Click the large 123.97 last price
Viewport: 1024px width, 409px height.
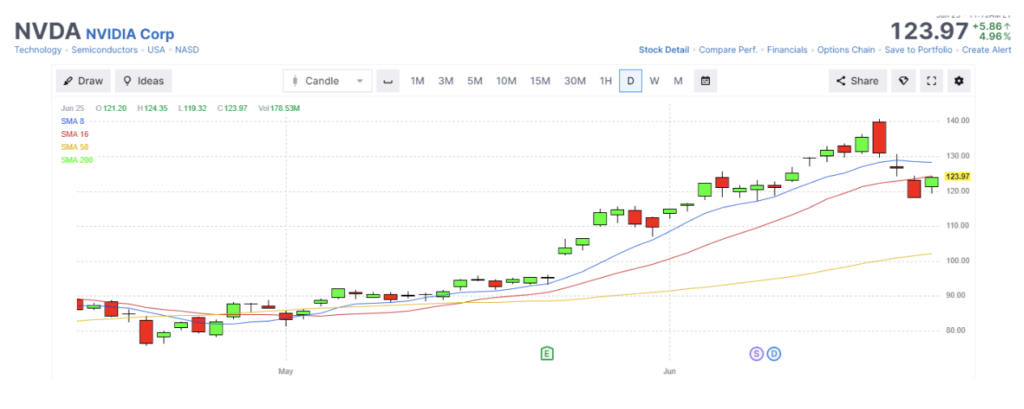pyautogui.click(x=929, y=31)
